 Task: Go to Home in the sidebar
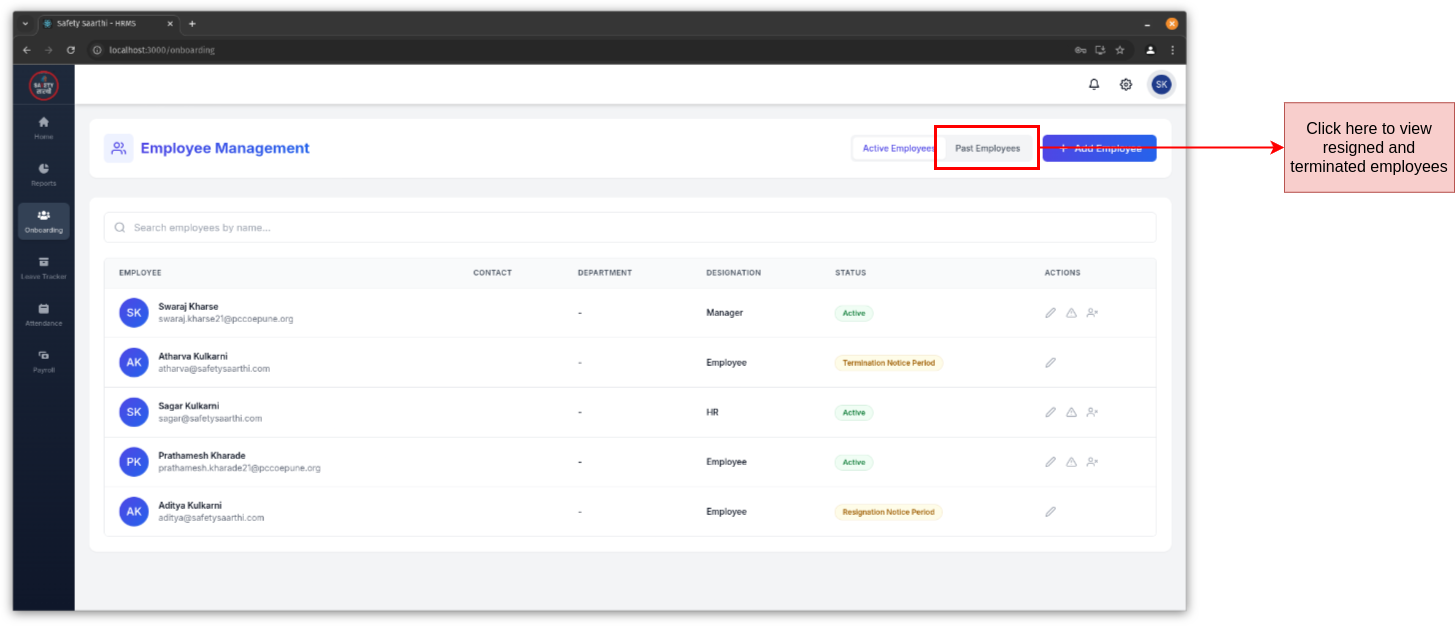point(44,127)
